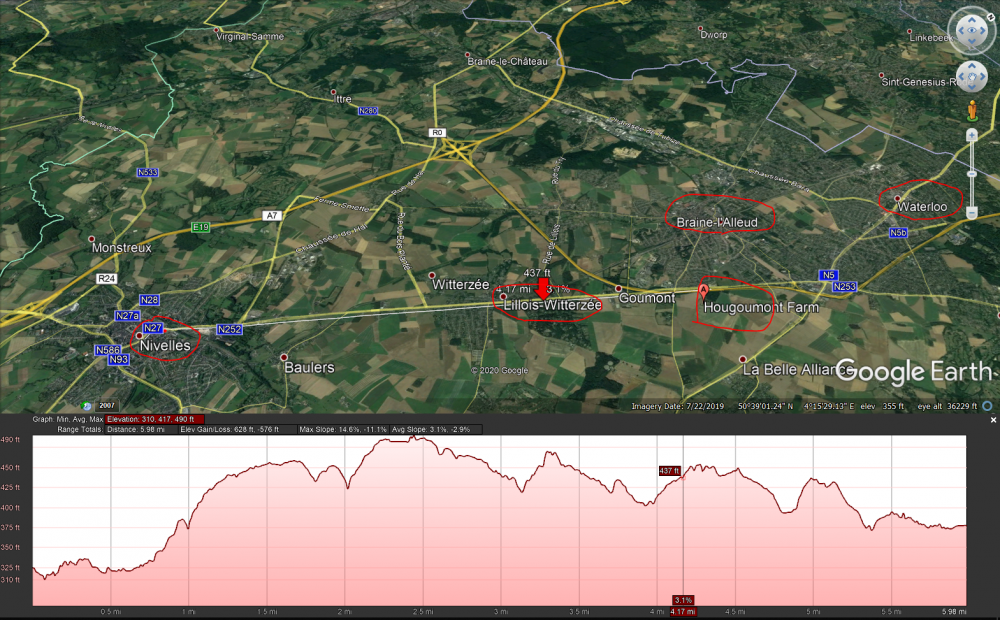Click the Goumont place marker dot

tap(618, 289)
